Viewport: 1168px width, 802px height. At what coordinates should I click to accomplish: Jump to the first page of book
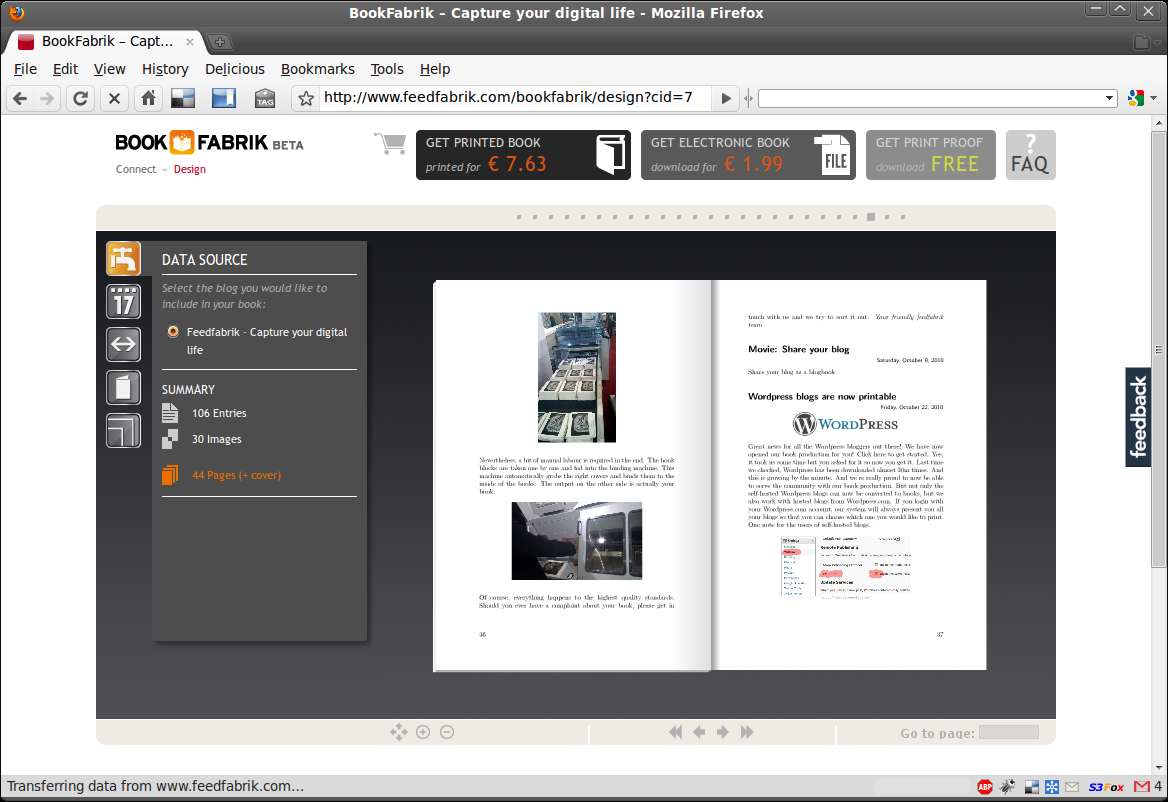676,732
